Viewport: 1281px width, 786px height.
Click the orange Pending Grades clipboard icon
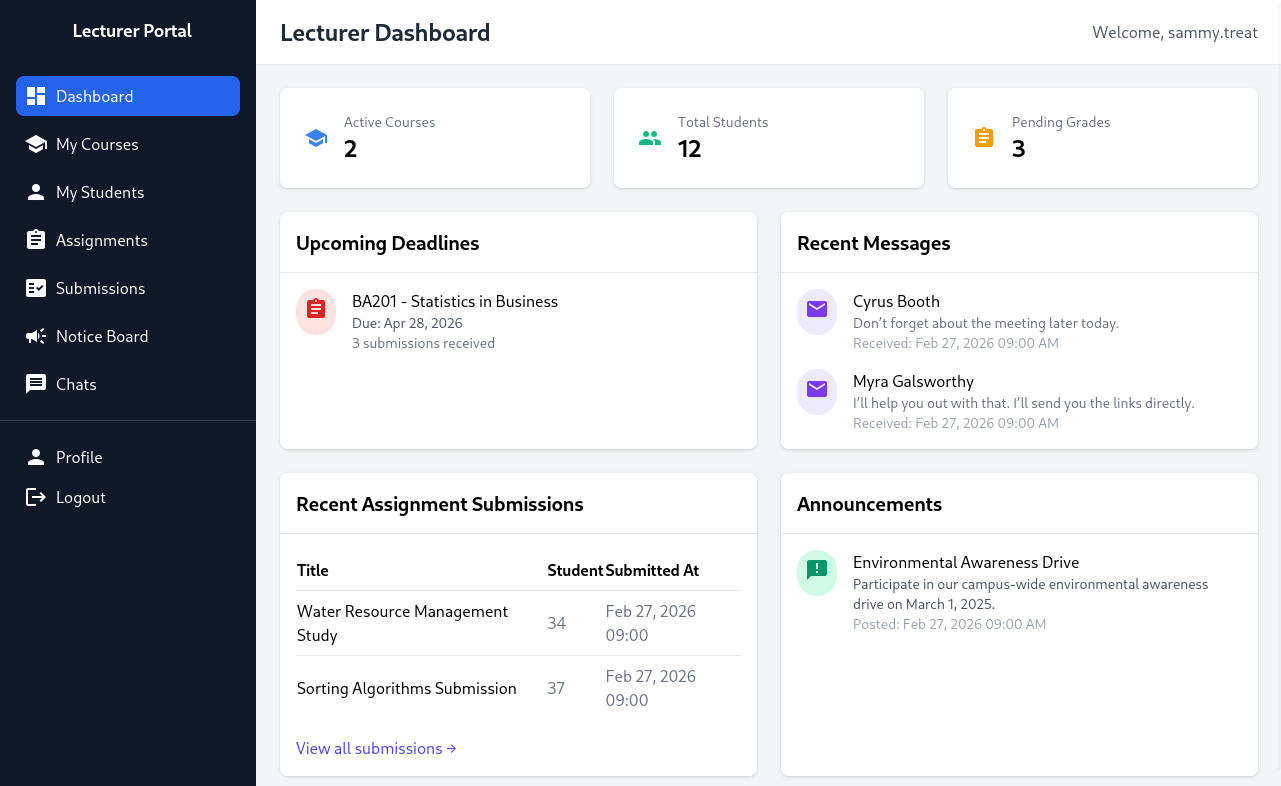pos(984,137)
